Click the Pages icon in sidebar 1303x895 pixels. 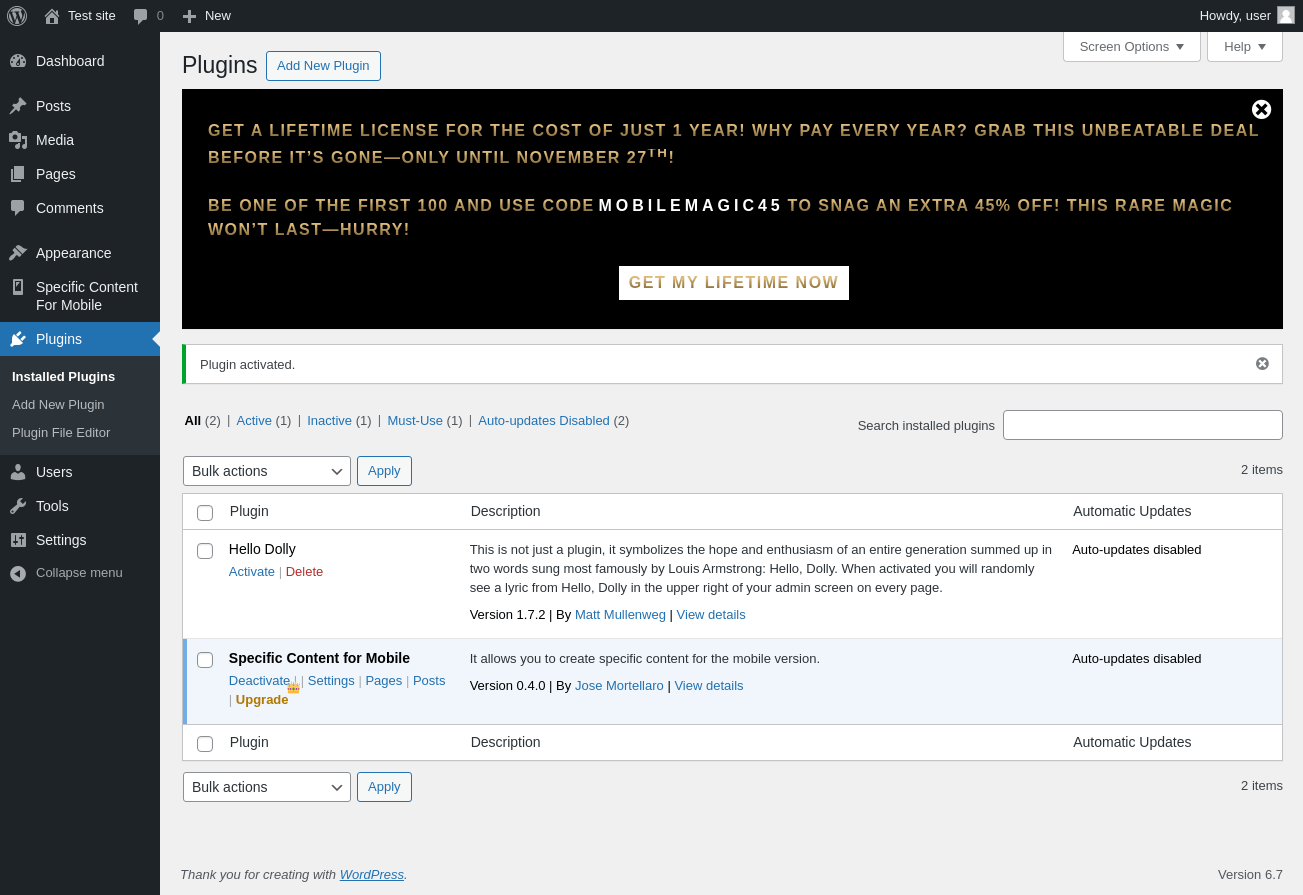tap(18, 174)
